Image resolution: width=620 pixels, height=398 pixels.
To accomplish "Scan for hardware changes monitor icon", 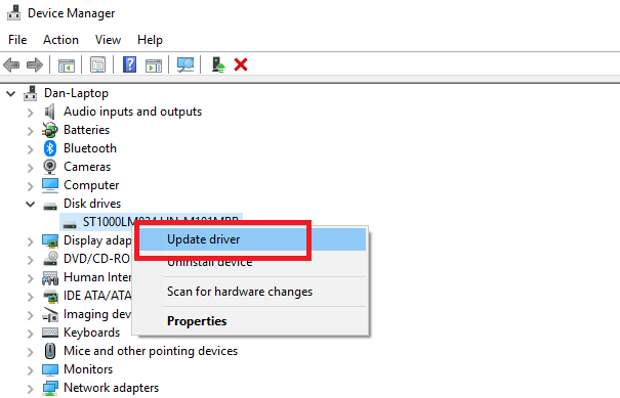I will (185, 64).
